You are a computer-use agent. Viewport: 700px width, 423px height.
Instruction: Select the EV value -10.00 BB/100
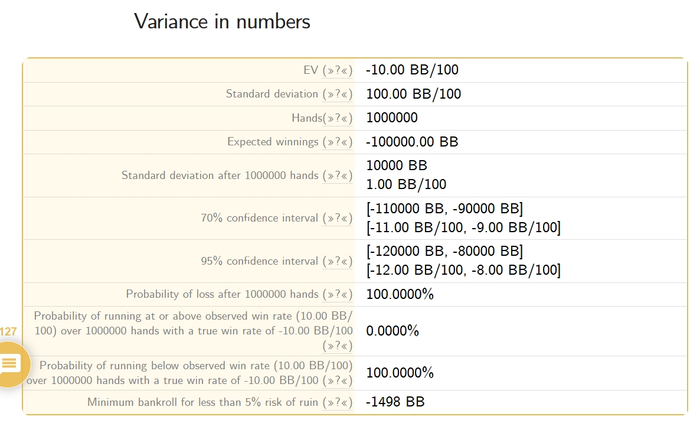412,71
